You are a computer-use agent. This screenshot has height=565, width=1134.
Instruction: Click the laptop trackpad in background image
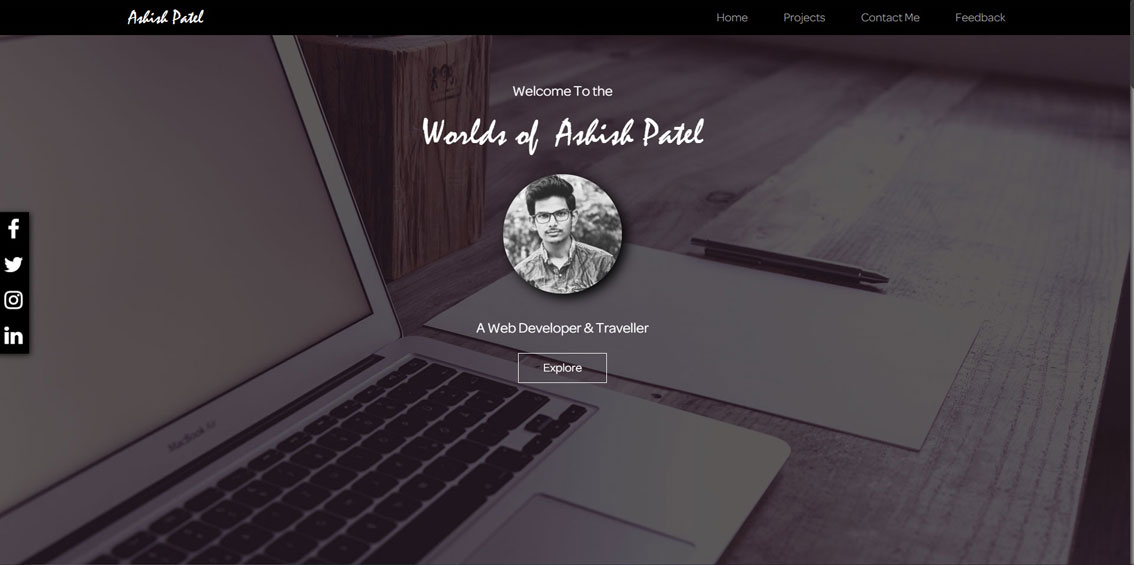[579, 532]
